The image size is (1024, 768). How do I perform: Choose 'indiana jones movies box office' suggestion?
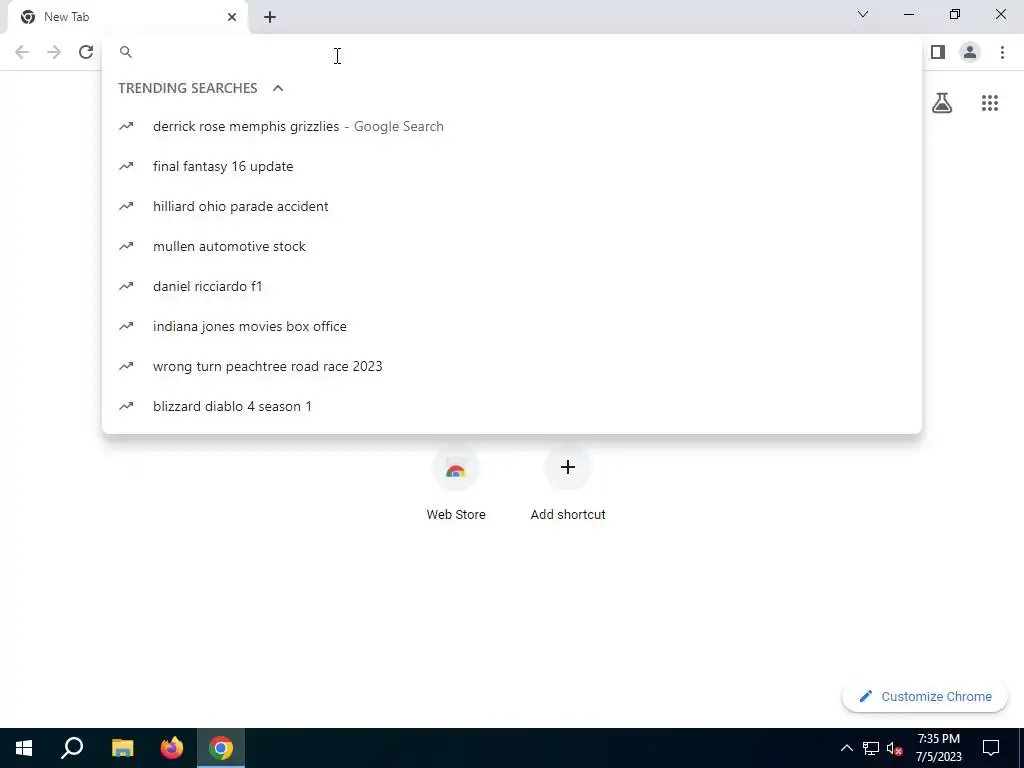point(512,327)
